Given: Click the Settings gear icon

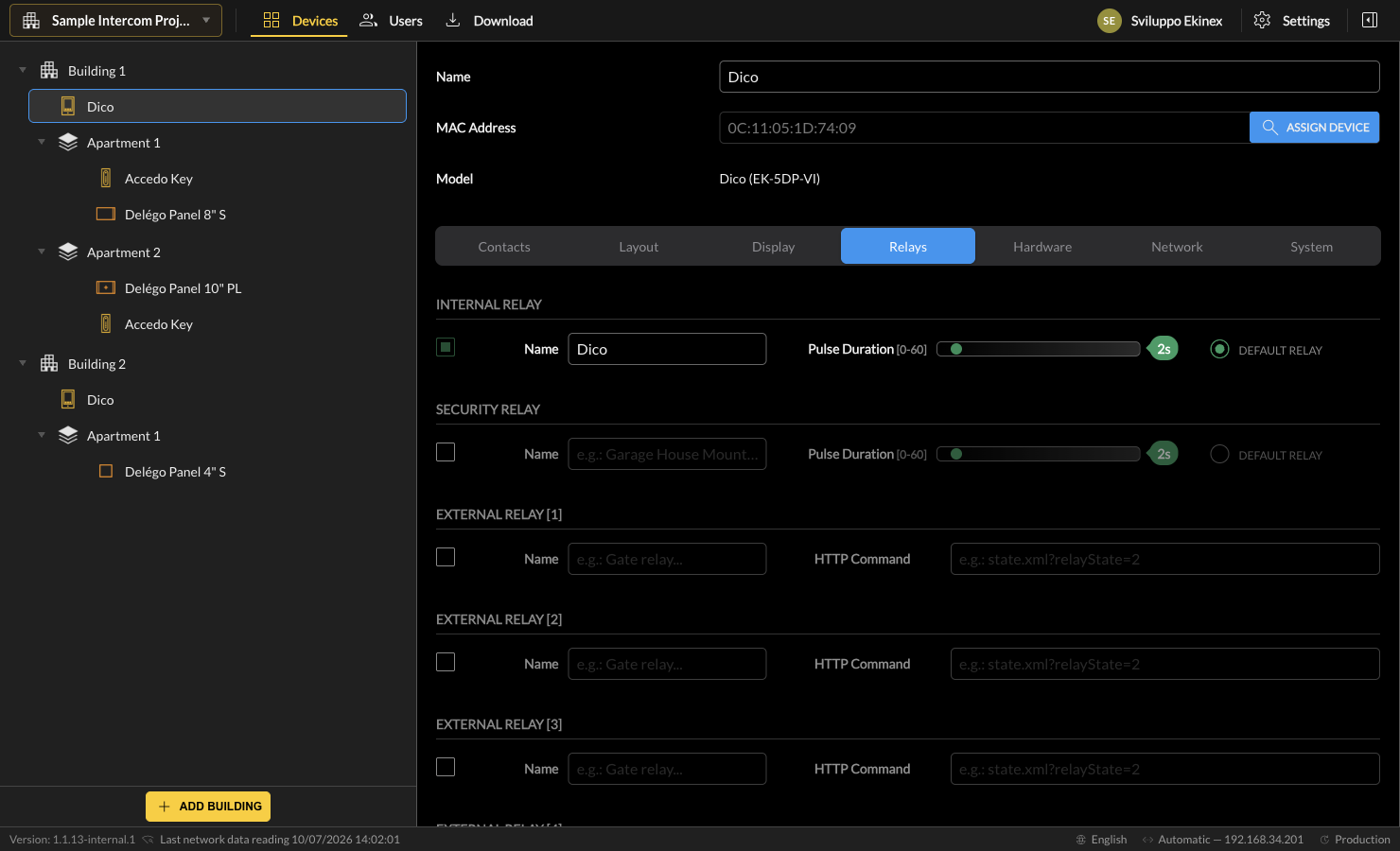Looking at the screenshot, I should click(x=1262, y=21).
